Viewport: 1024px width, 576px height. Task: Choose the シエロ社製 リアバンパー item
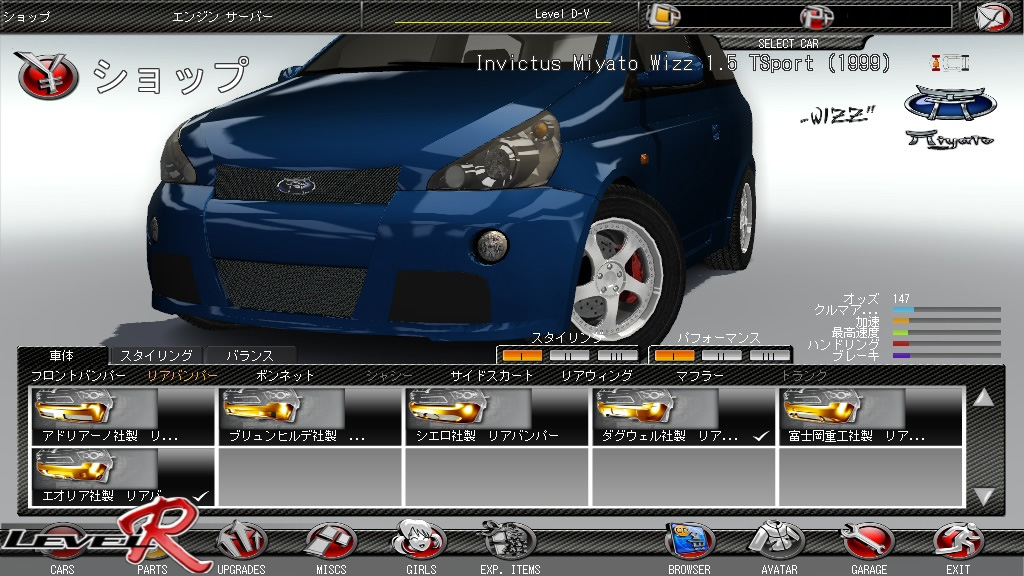497,417
